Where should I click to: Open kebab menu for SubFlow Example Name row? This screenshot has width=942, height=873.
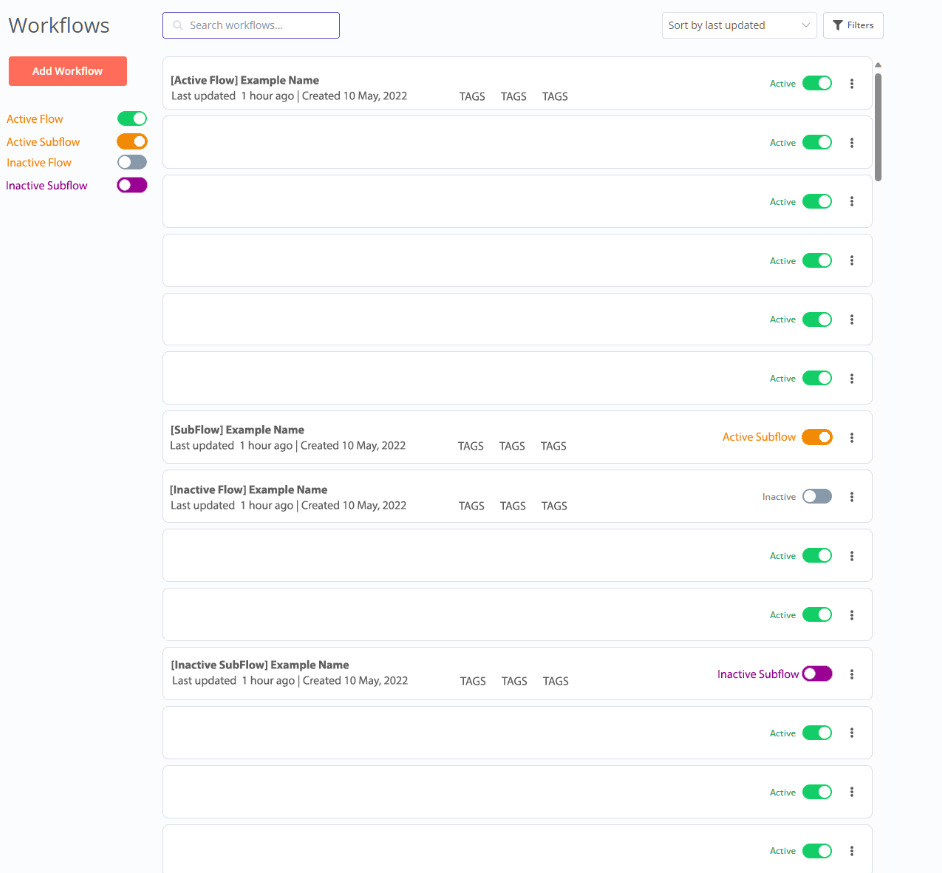tap(852, 438)
